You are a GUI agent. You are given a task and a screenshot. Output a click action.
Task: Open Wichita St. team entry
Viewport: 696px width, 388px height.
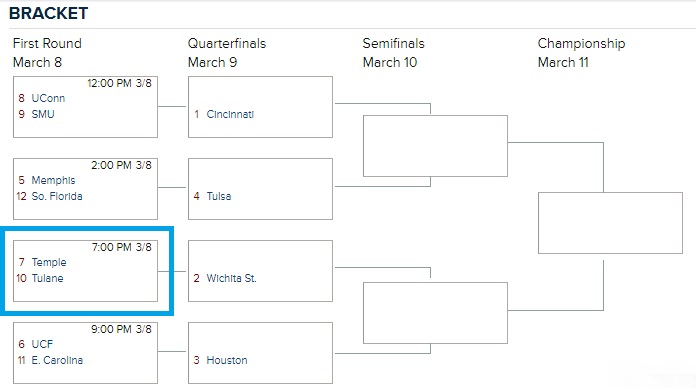click(231, 278)
